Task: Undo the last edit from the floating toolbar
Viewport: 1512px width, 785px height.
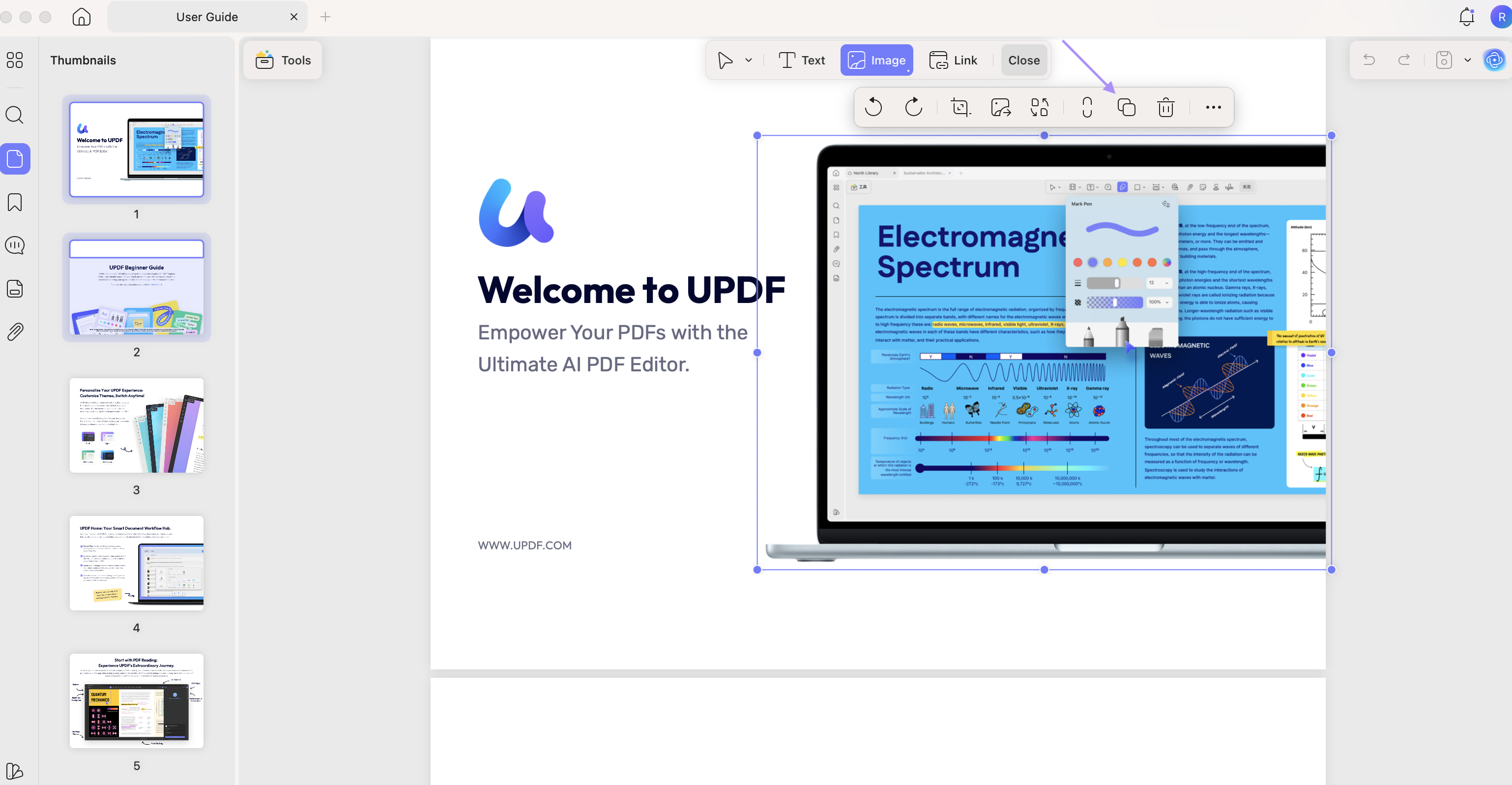Action: [x=874, y=107]
